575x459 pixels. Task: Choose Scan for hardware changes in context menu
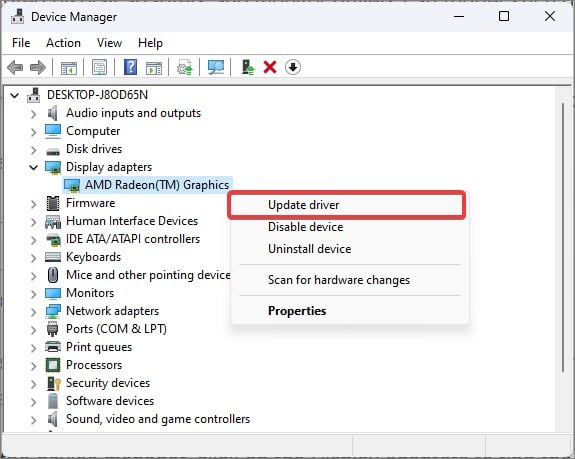tap(350, 280)
